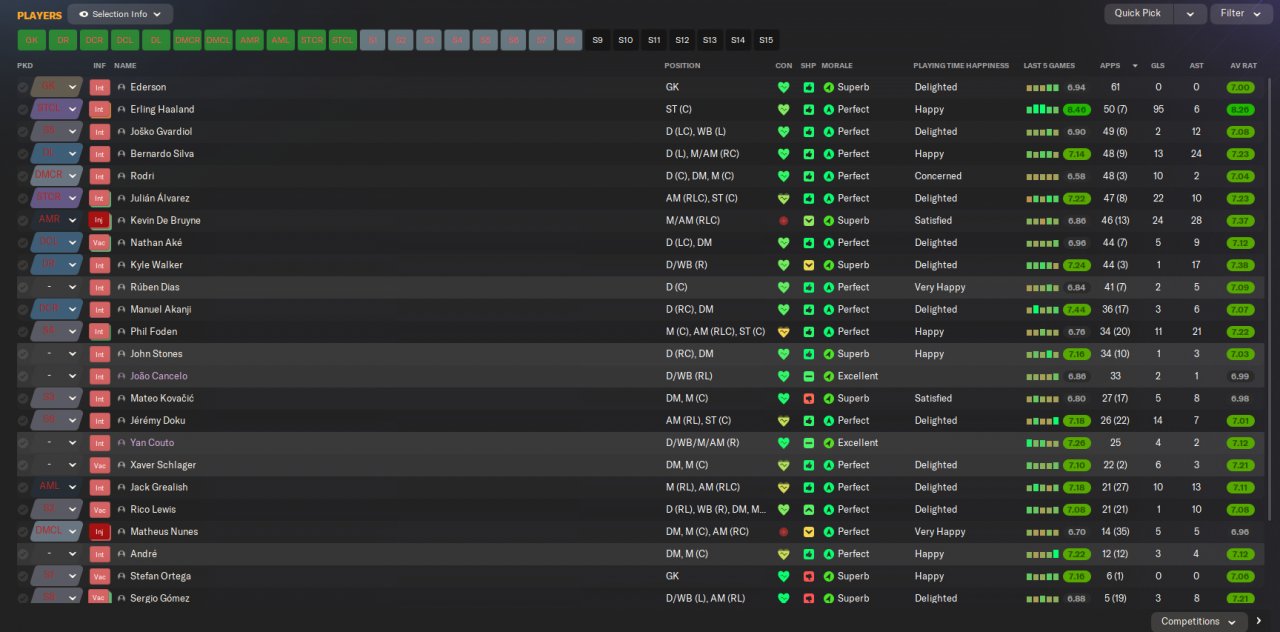Toggle the picked tick for André
The height and width of the screenshot is (632, 1280).
coord(23,554)
